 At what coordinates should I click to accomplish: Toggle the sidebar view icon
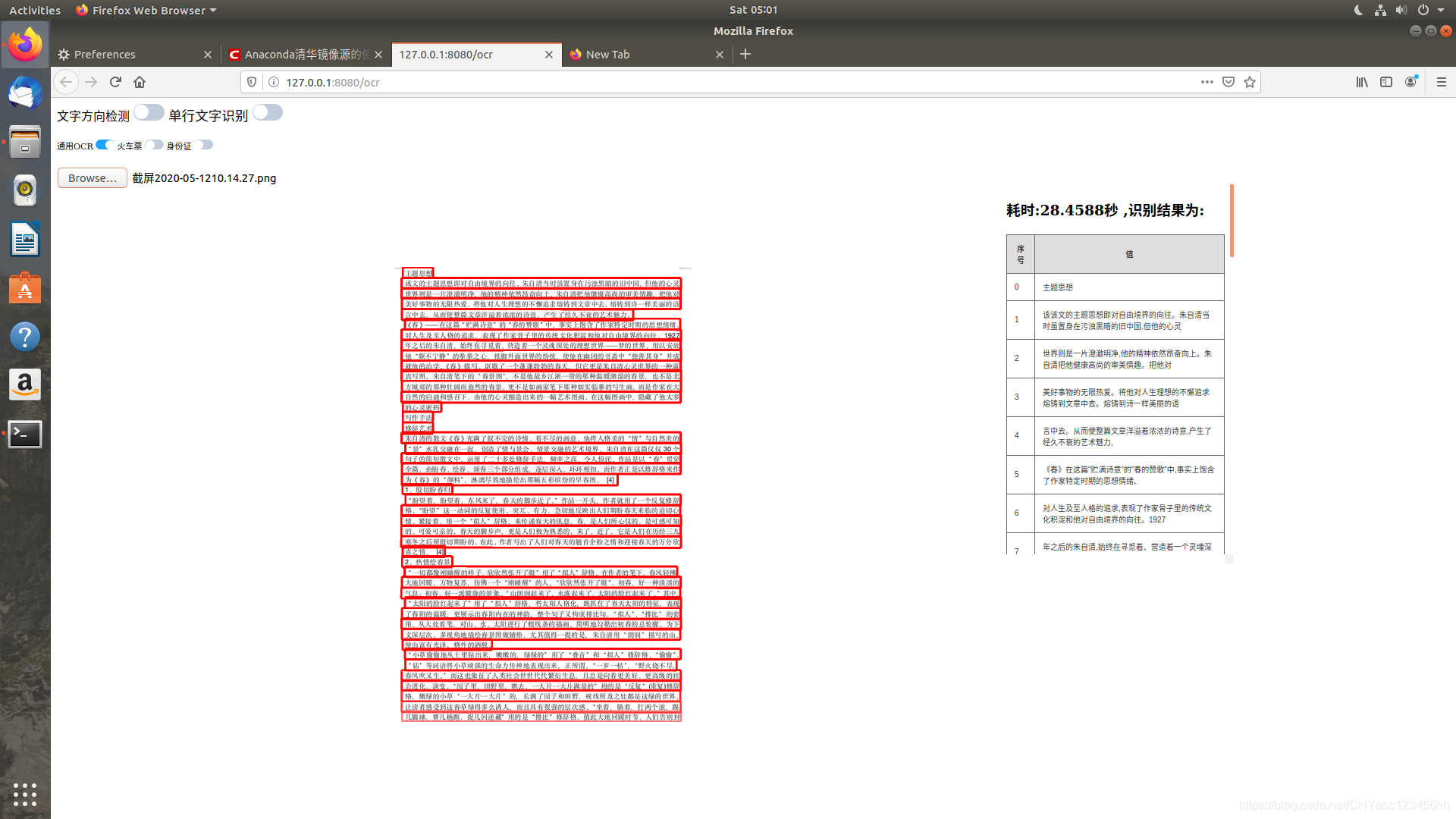1386,82
